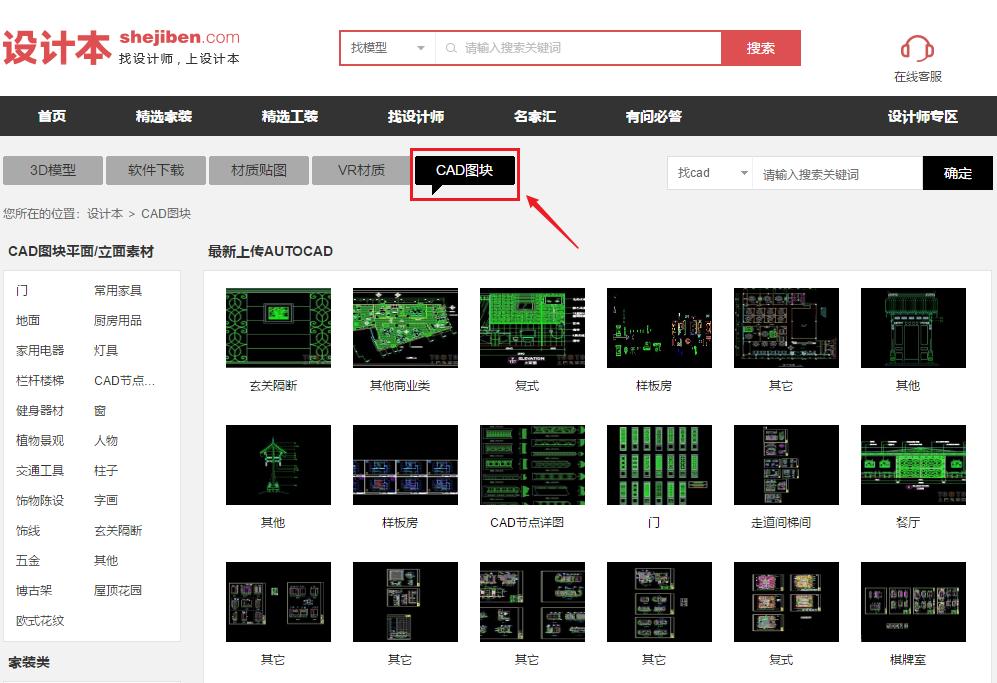Screen dimensions: 997x683
Task: Open the 搜索 dropdown chevron next to 找模型
Action: (421, 47)
